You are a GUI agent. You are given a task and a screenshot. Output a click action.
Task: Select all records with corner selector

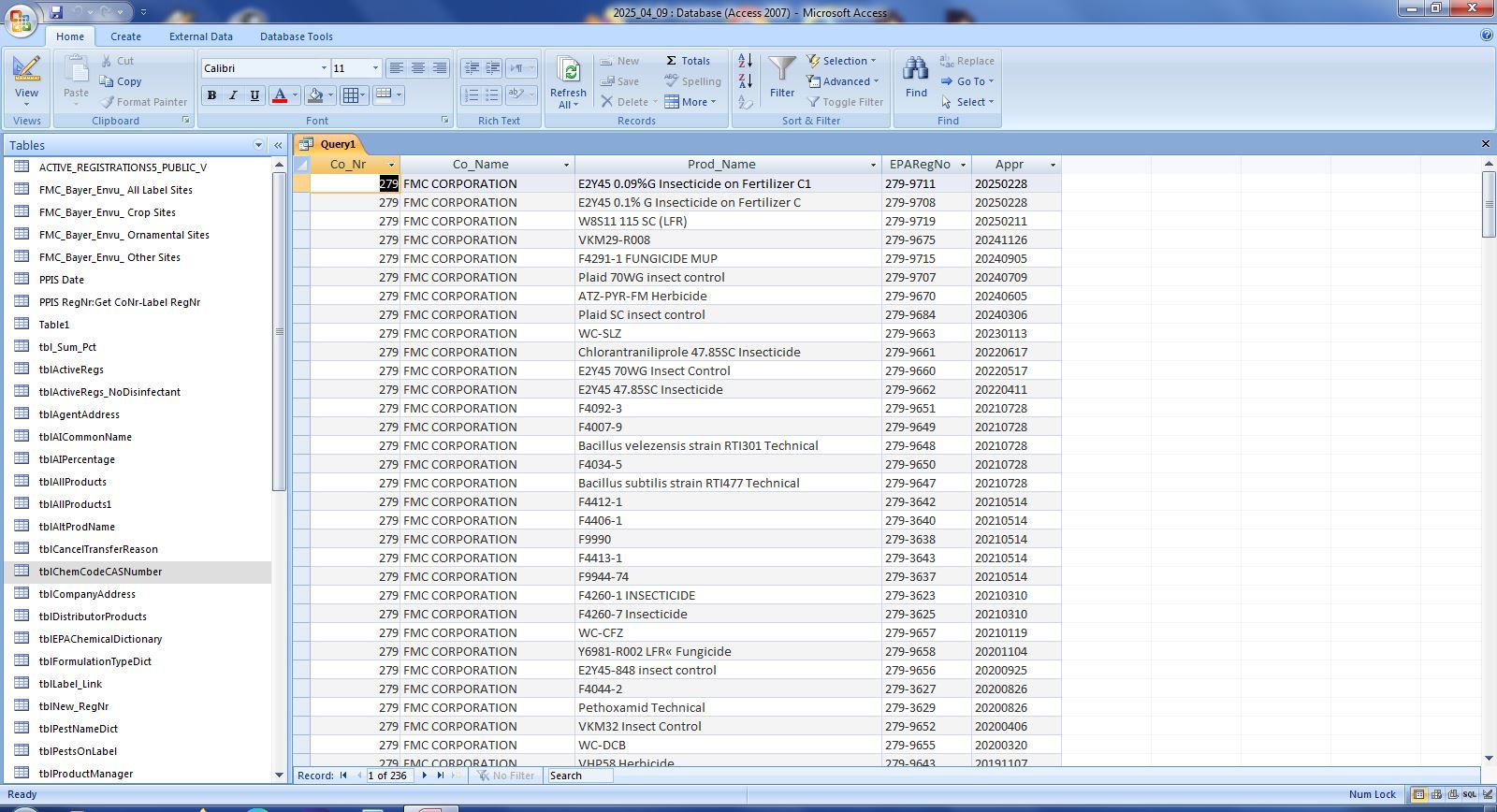(x=301, y=165)
